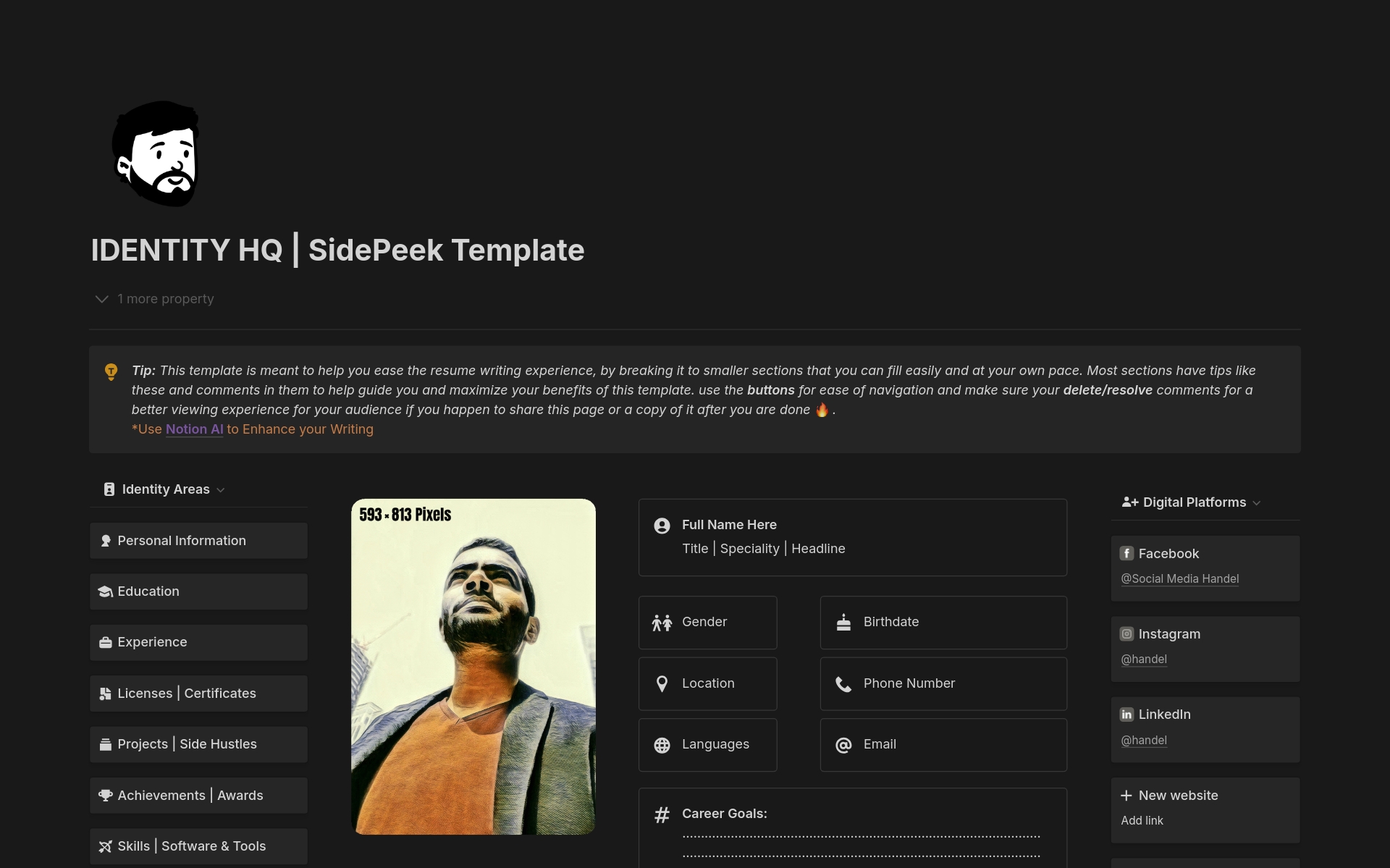The height and width of the screenshot is (868, 1390).
Task: Click the Instagram logo icon
Action: (1126, 634)
